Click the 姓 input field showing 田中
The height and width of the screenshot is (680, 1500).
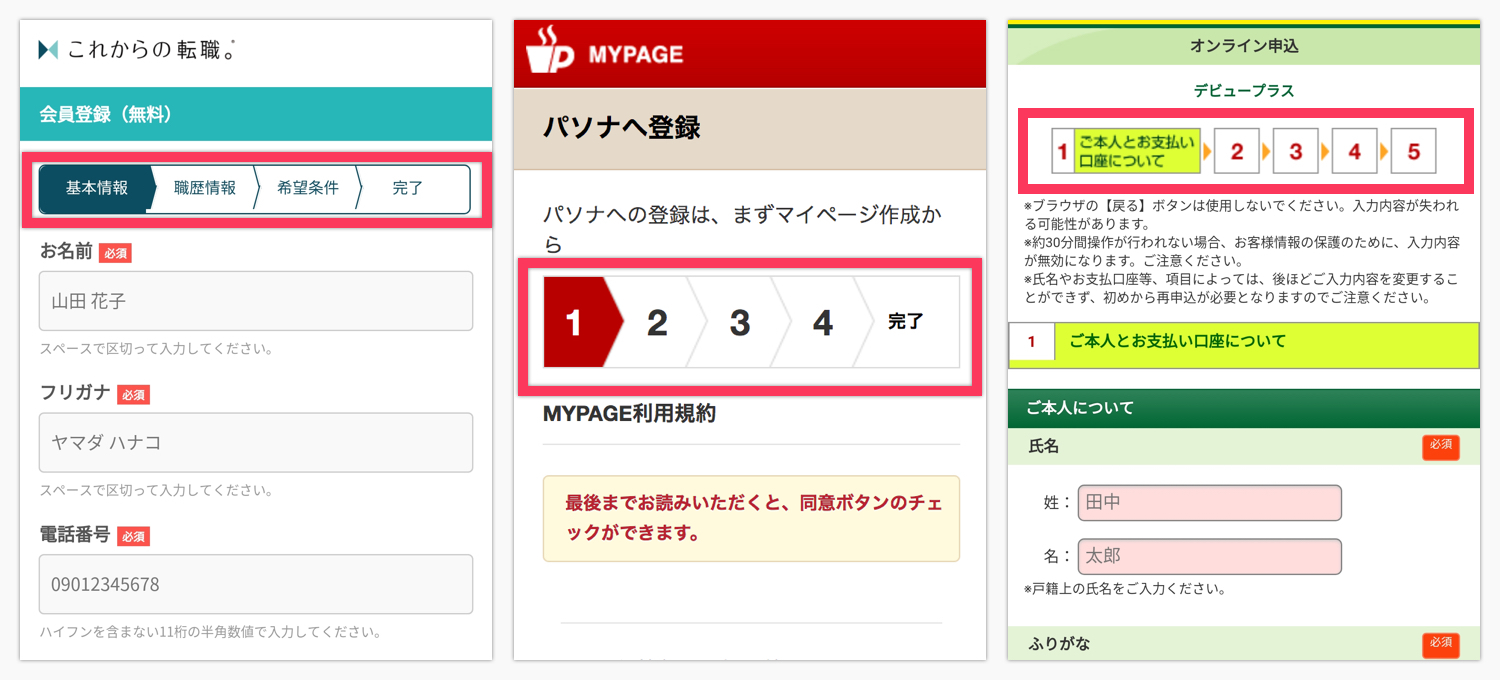1210,503
